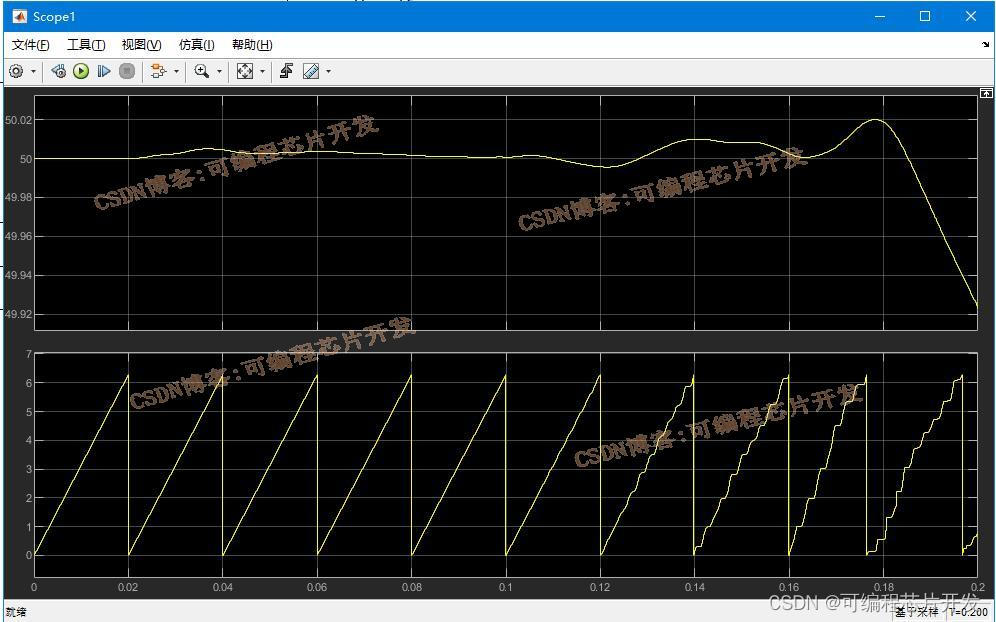Expand the configuration gear dropdown arrow
Viewport: 996px width, 622px height.
33,72
